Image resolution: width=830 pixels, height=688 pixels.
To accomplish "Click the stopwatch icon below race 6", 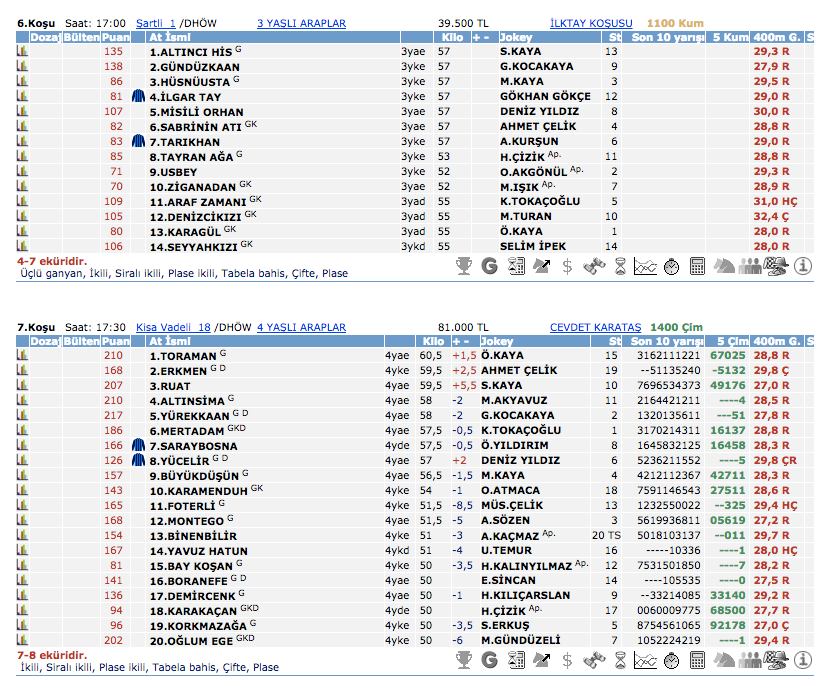I will (x=671, y=266).
